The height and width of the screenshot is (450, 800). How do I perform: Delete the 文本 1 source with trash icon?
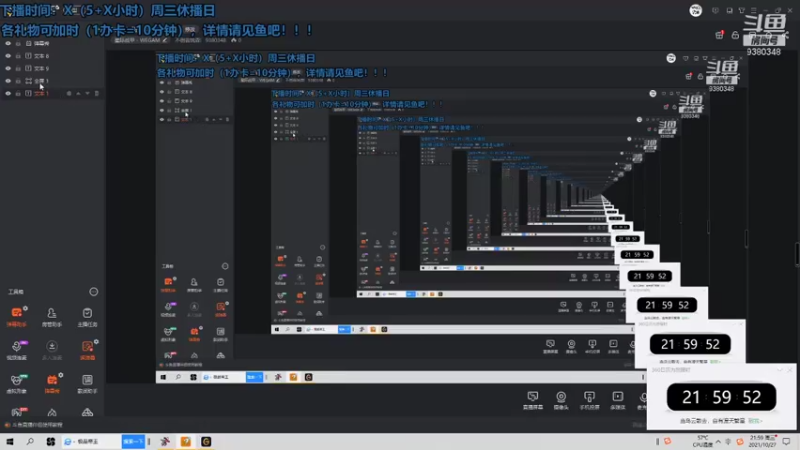[x=96, y=93]
